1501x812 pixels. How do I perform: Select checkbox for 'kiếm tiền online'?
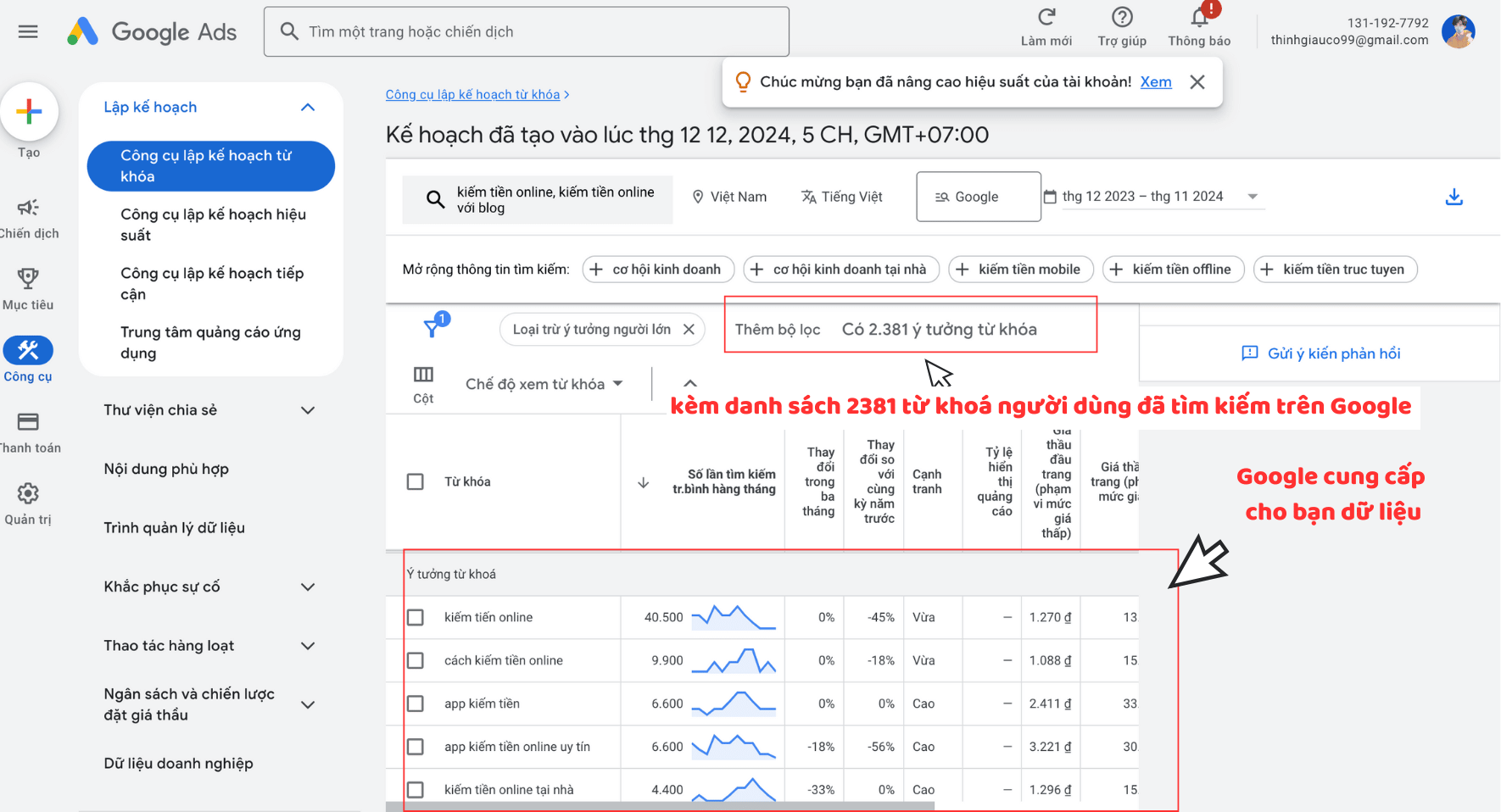pyautogui.click(x=416, y=617)
